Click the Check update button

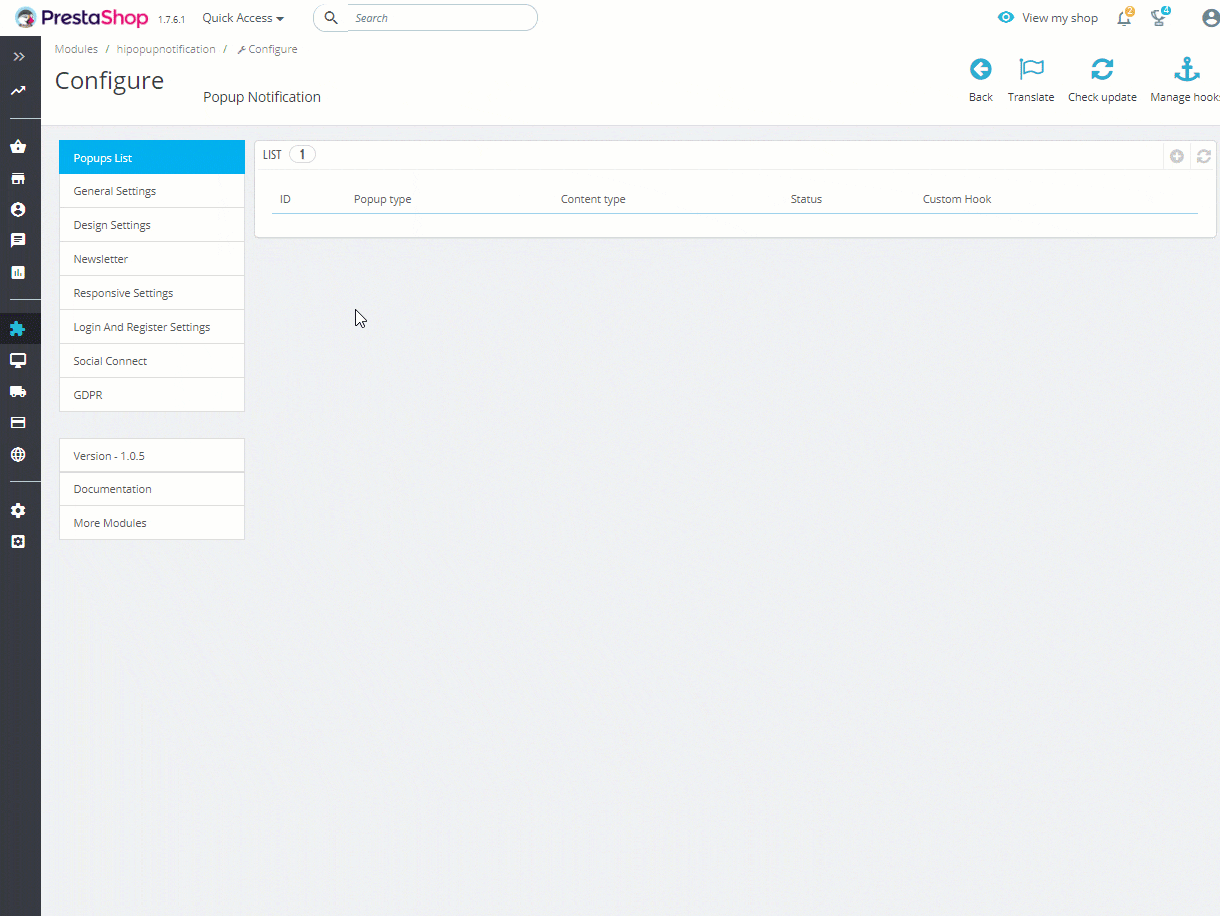(x=1102, y=80)
